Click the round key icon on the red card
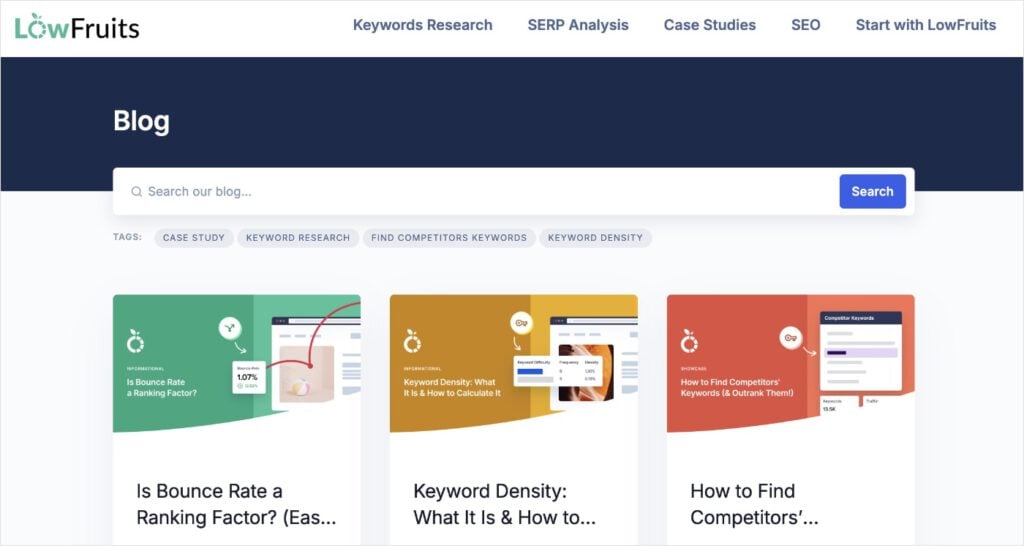Viewport: 1024px width, 546px height. [x=791, y=338]
